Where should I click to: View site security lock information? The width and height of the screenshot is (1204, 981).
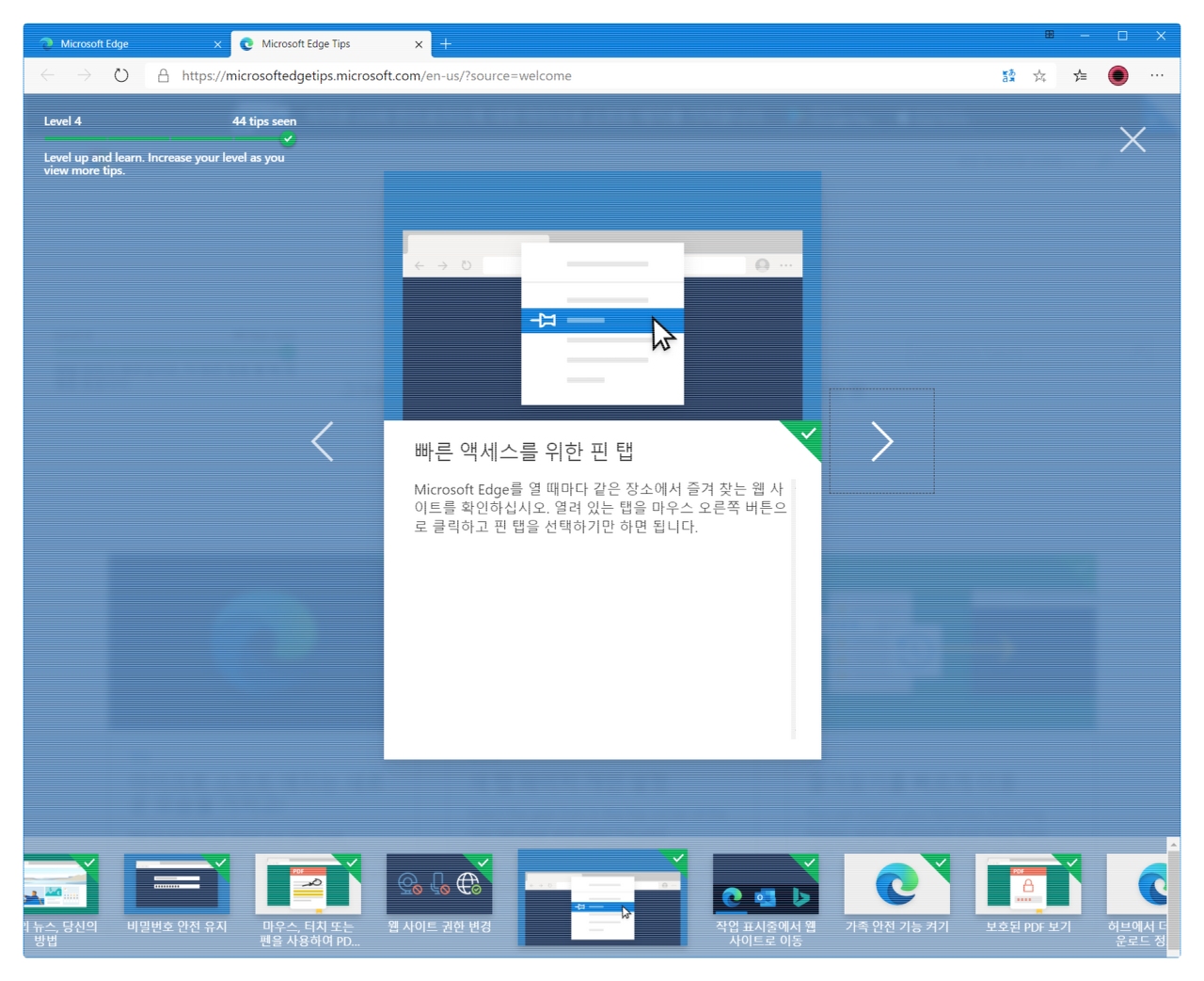point(163,75)
